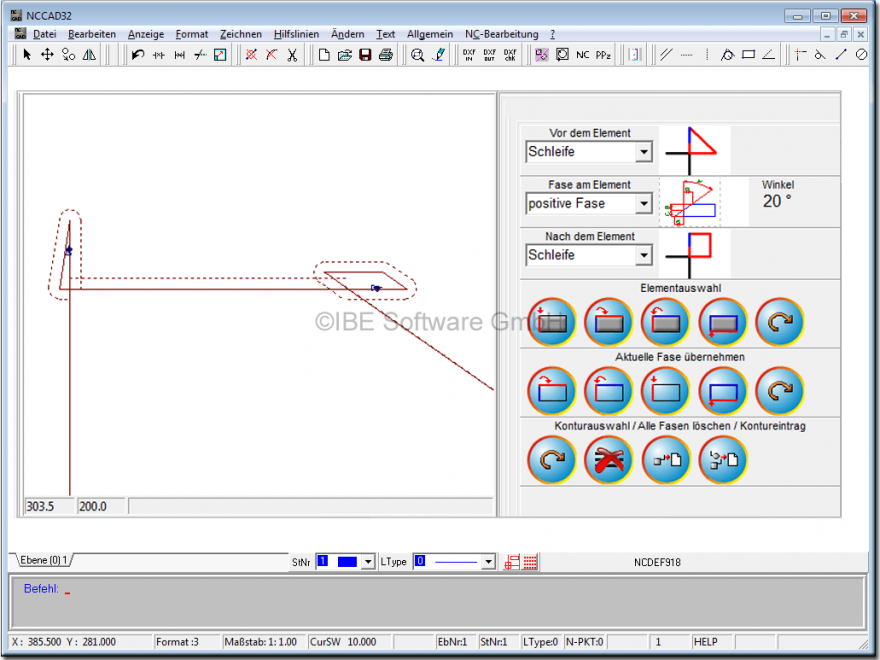Open the Bearbeiten menu
This screenshot has height=660, width=880.
pyautogui.click(x=92, y=34)
